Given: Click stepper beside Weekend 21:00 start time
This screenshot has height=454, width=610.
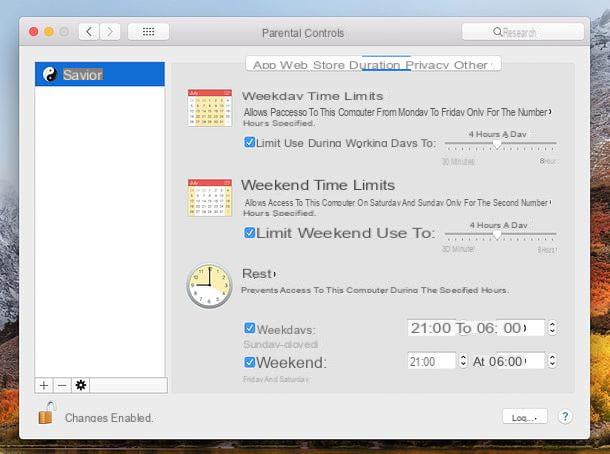Looking at the screenshot, I should click(x=463, y=361).
